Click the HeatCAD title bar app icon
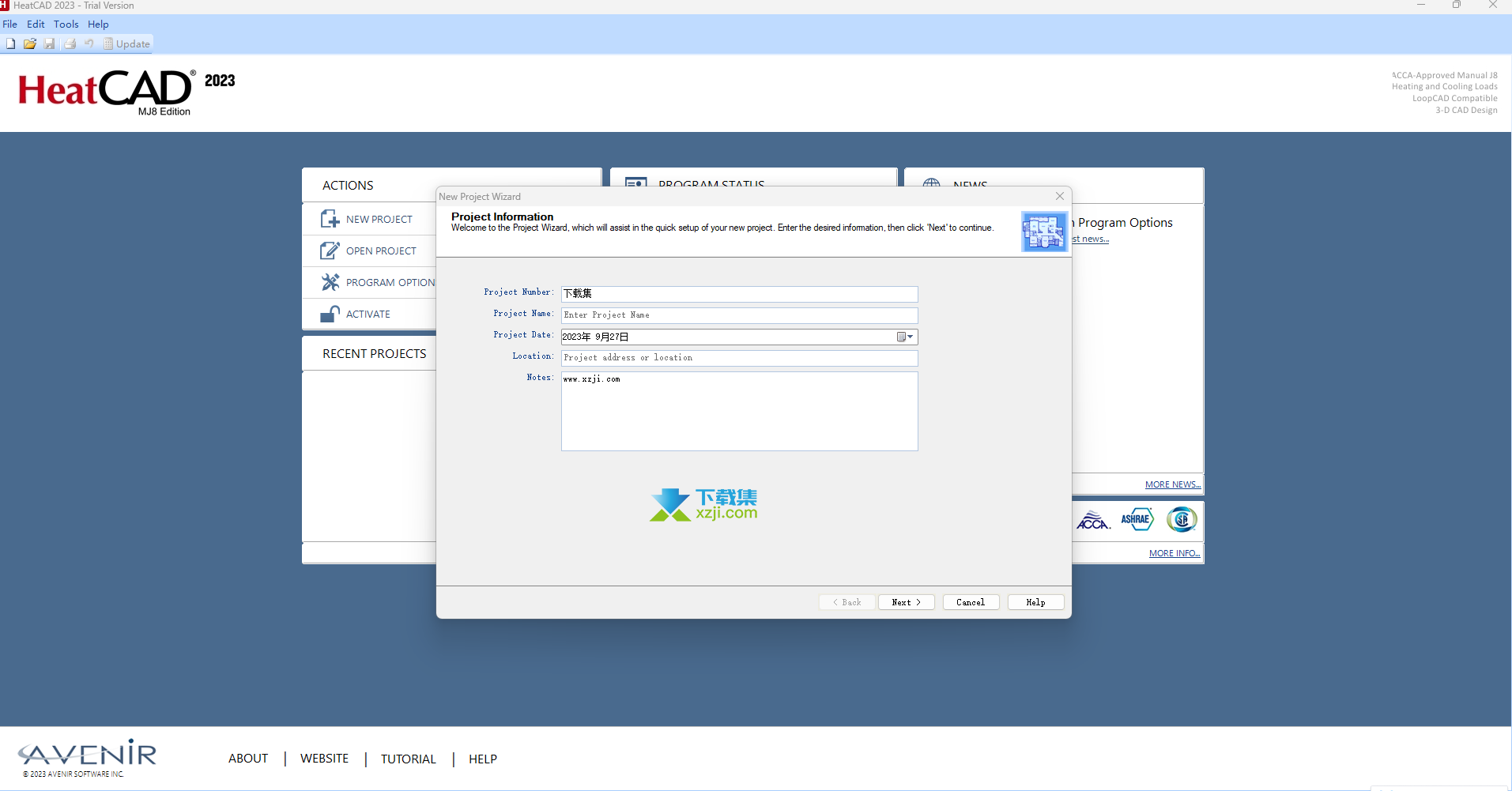Viewport: 1512px width, 791px height. pyautogui.click(x=5, y=6)
